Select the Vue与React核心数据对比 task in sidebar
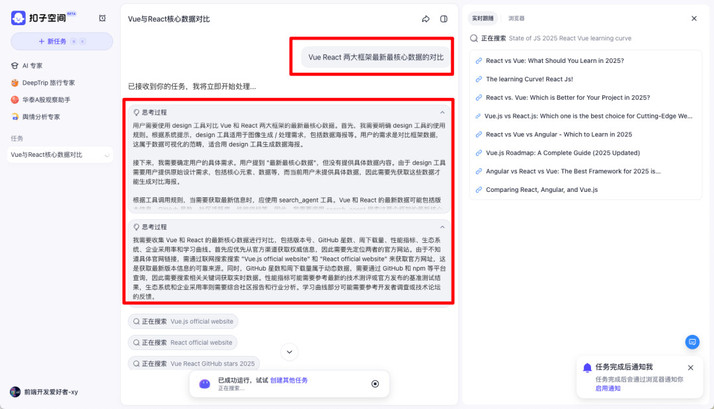Viewport: 714px width, 409px height. point(61,155)
